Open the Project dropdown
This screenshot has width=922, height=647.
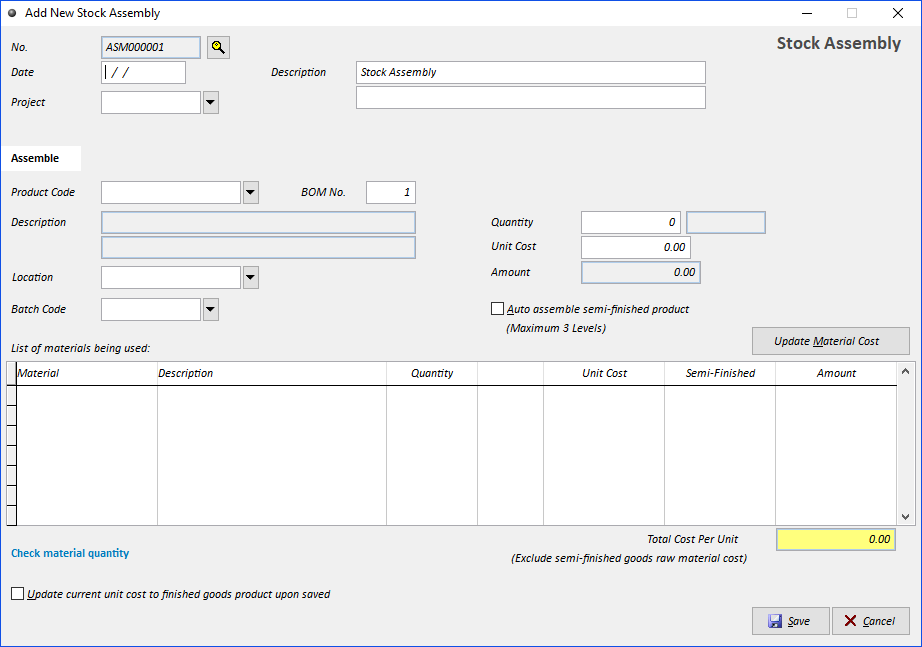pyautogui.click(x=211, y=102)
